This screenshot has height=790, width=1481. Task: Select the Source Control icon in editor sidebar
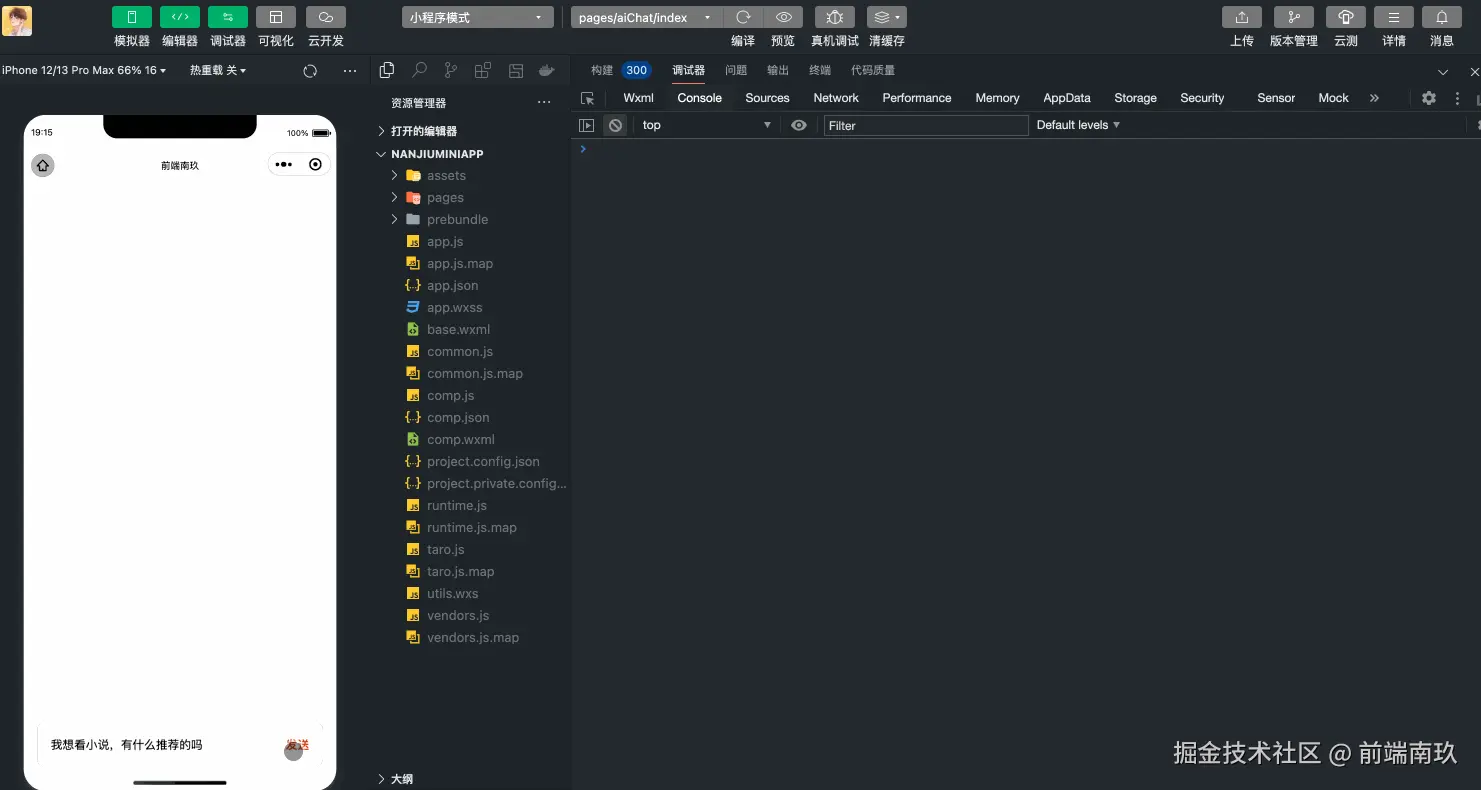pyautogui.click(x=451, y=70)
